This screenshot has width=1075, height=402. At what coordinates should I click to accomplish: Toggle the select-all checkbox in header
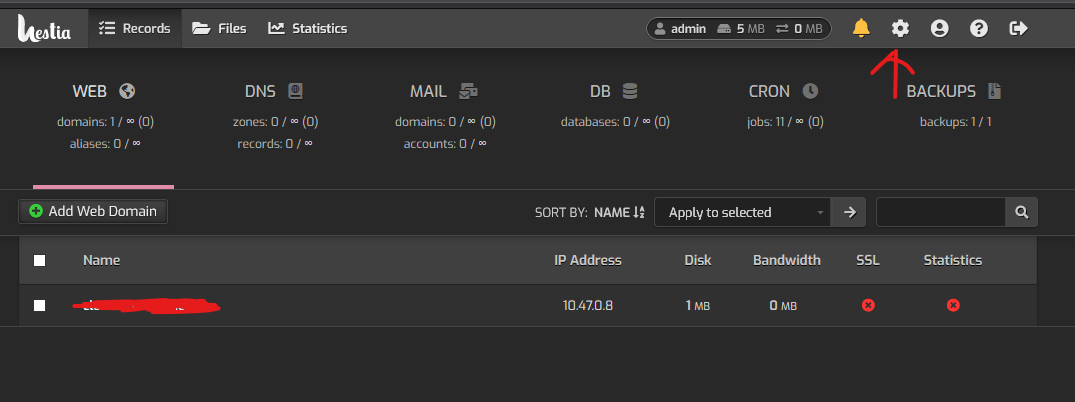click(x=40, y=260)
